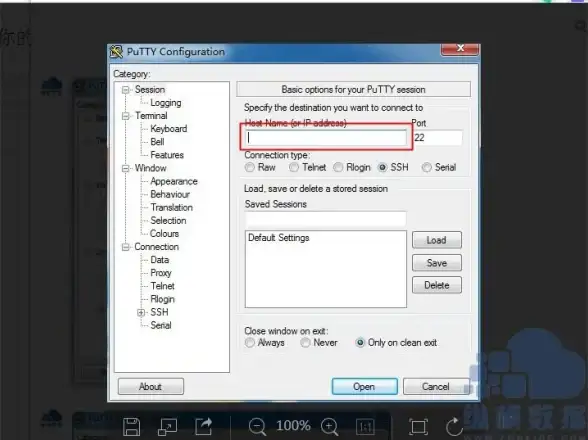Select Proxy category

click(x=161, y=273)
